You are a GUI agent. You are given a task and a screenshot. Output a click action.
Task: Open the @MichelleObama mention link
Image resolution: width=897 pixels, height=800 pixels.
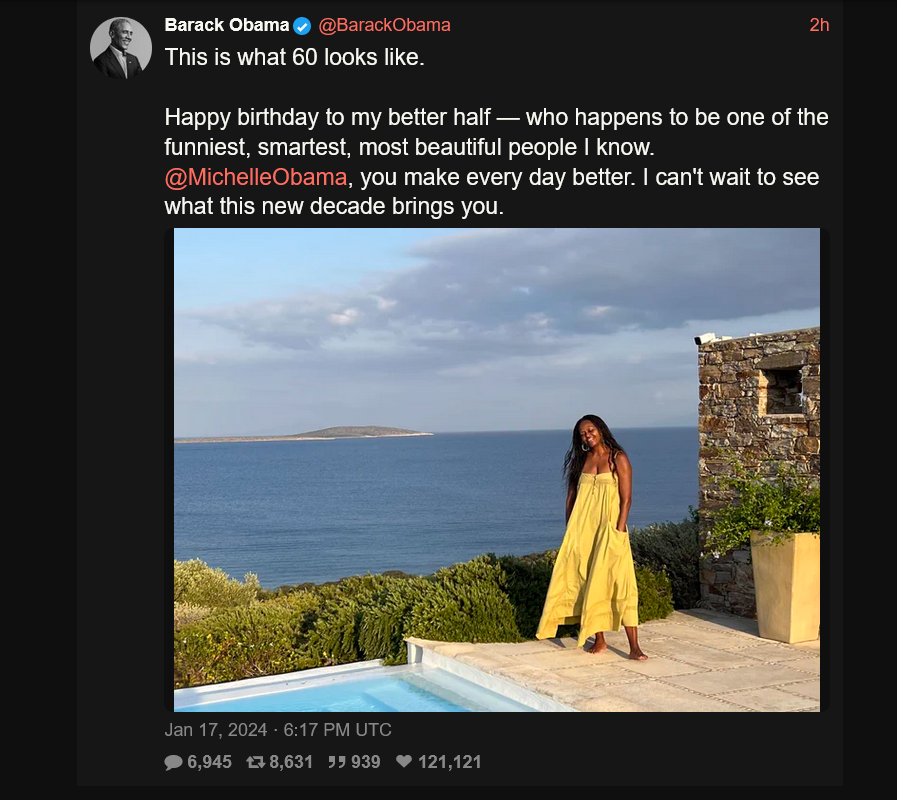pyautogui.click(x=256, y=178)
